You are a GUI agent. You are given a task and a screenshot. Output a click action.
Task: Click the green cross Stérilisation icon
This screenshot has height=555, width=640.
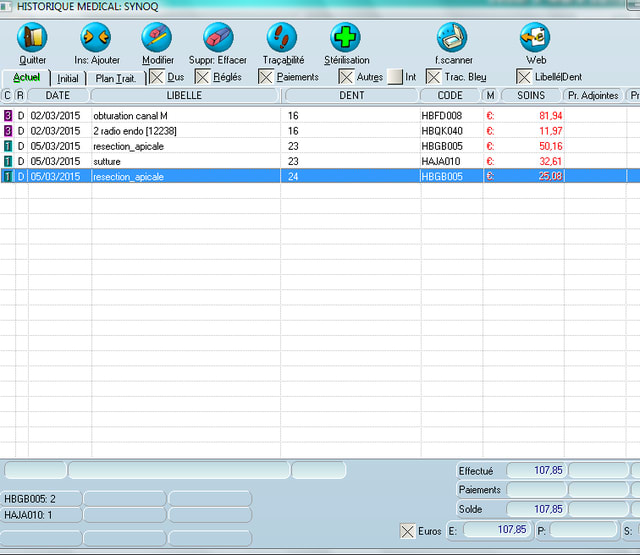point(346,38)
